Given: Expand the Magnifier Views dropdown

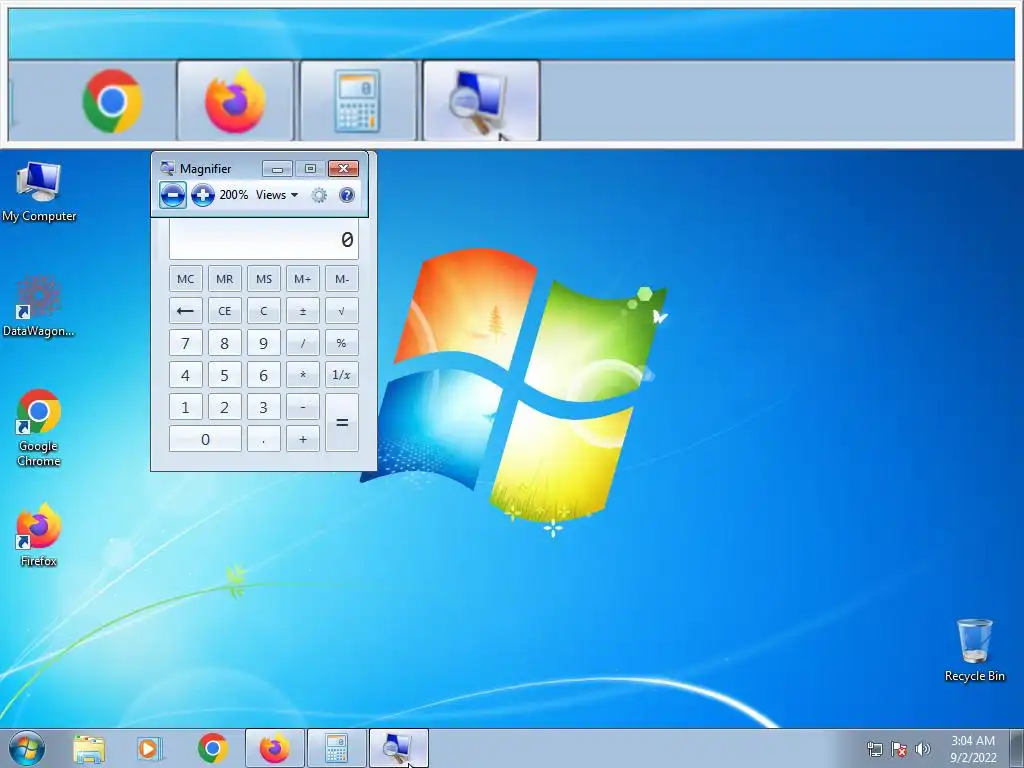Looking at the screenshot, I should click(277, 195).
